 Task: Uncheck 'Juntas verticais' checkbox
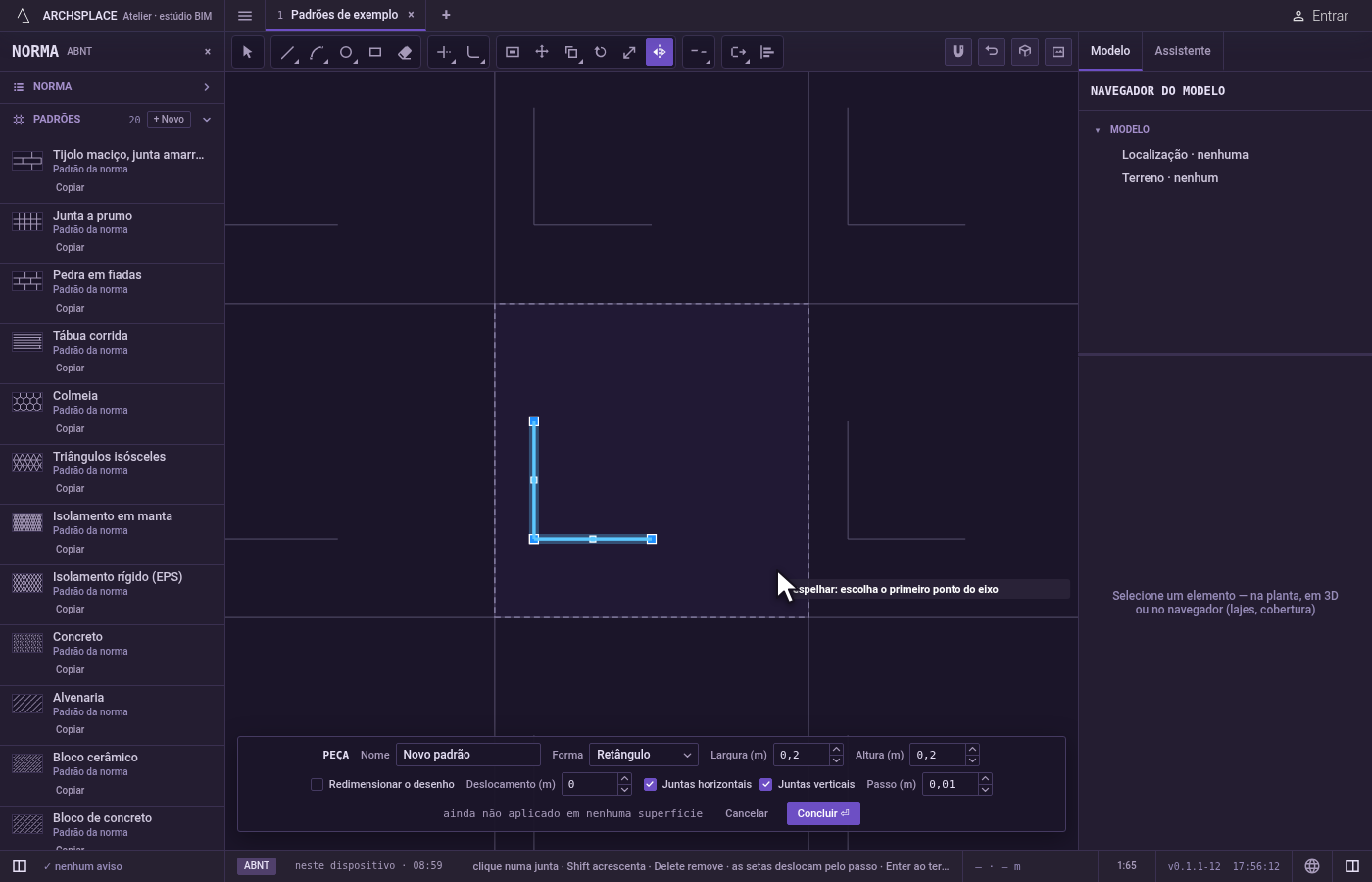(x=765, y=784)
